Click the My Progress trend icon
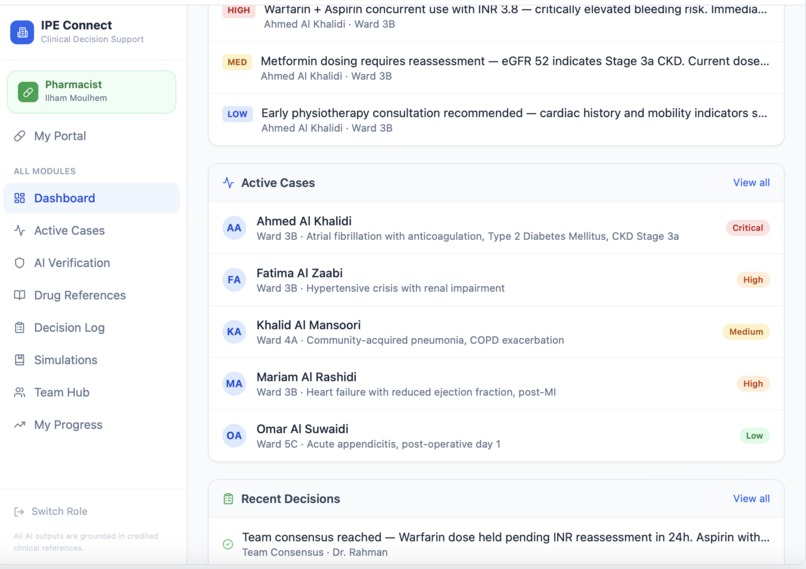 pyautogui.click(x=20, y=425)
